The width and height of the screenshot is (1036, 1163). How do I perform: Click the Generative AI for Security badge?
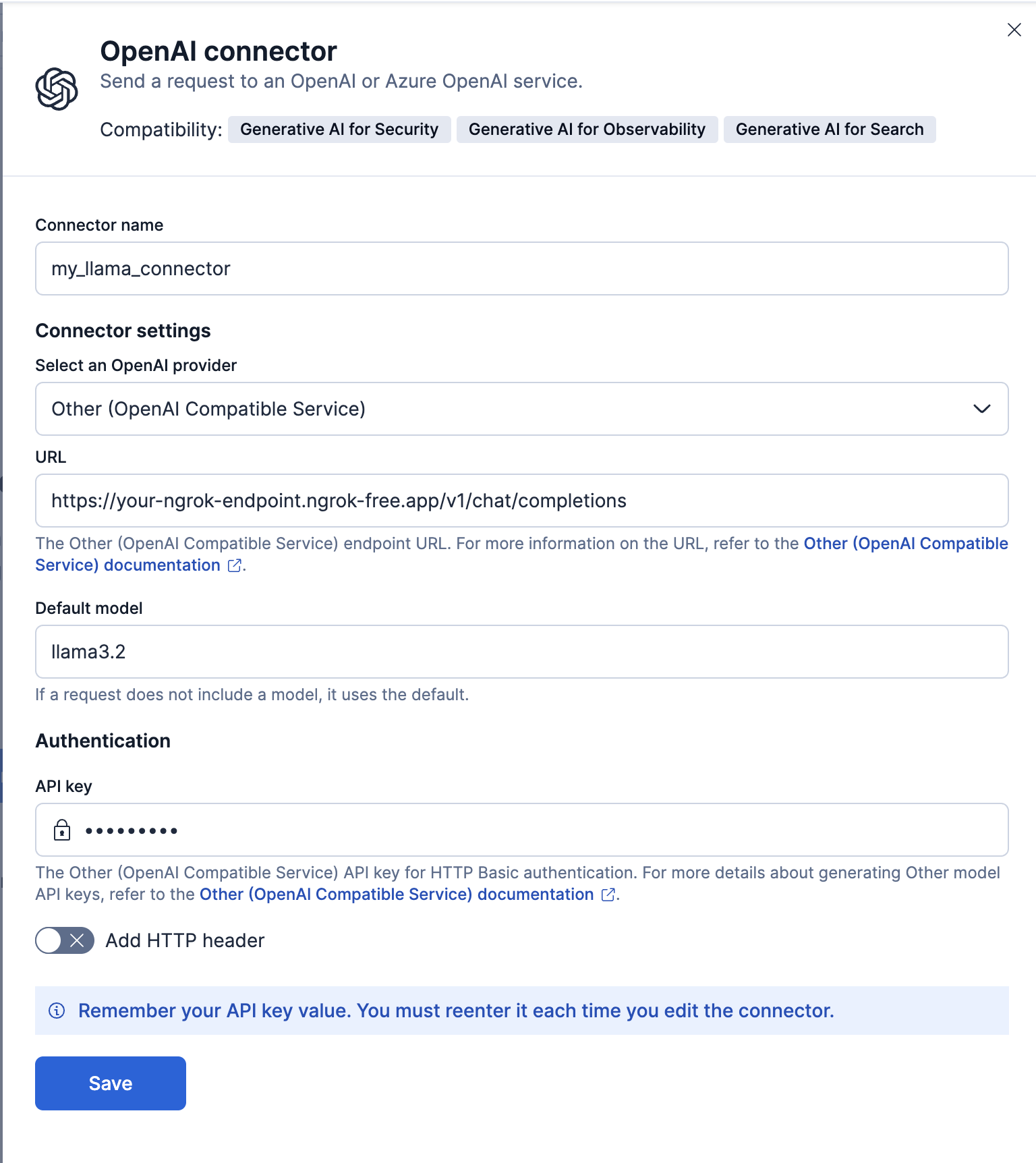[x=339, y=130]
